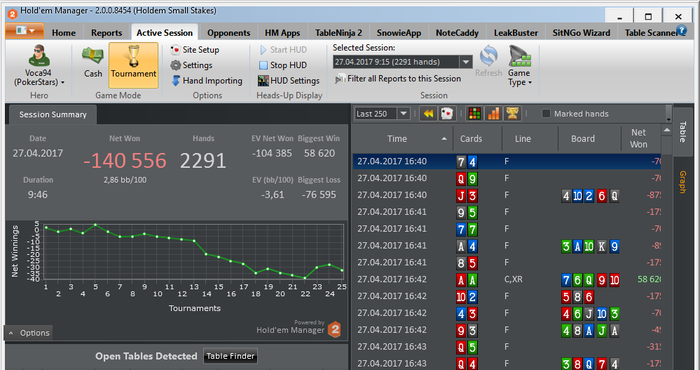Open the HM Apps tab
This screenshot has width=700, height=370.
click(x=282, y=33)
